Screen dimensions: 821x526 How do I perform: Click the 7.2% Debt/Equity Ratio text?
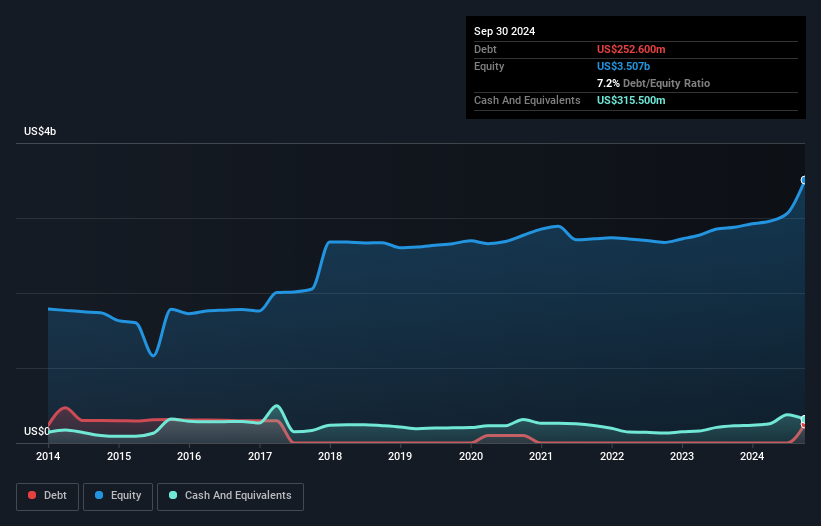pyautogui.click(x=653, y=83)
